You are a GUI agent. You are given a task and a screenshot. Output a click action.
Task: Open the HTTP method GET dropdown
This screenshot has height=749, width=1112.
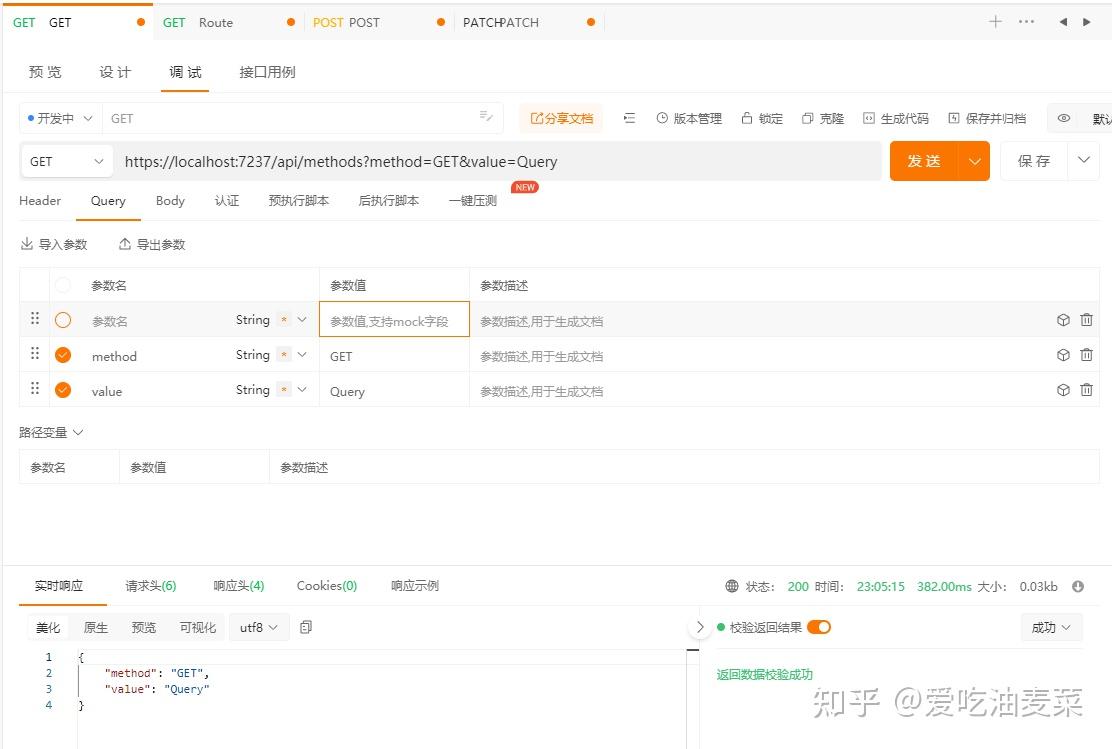[67, 162]
